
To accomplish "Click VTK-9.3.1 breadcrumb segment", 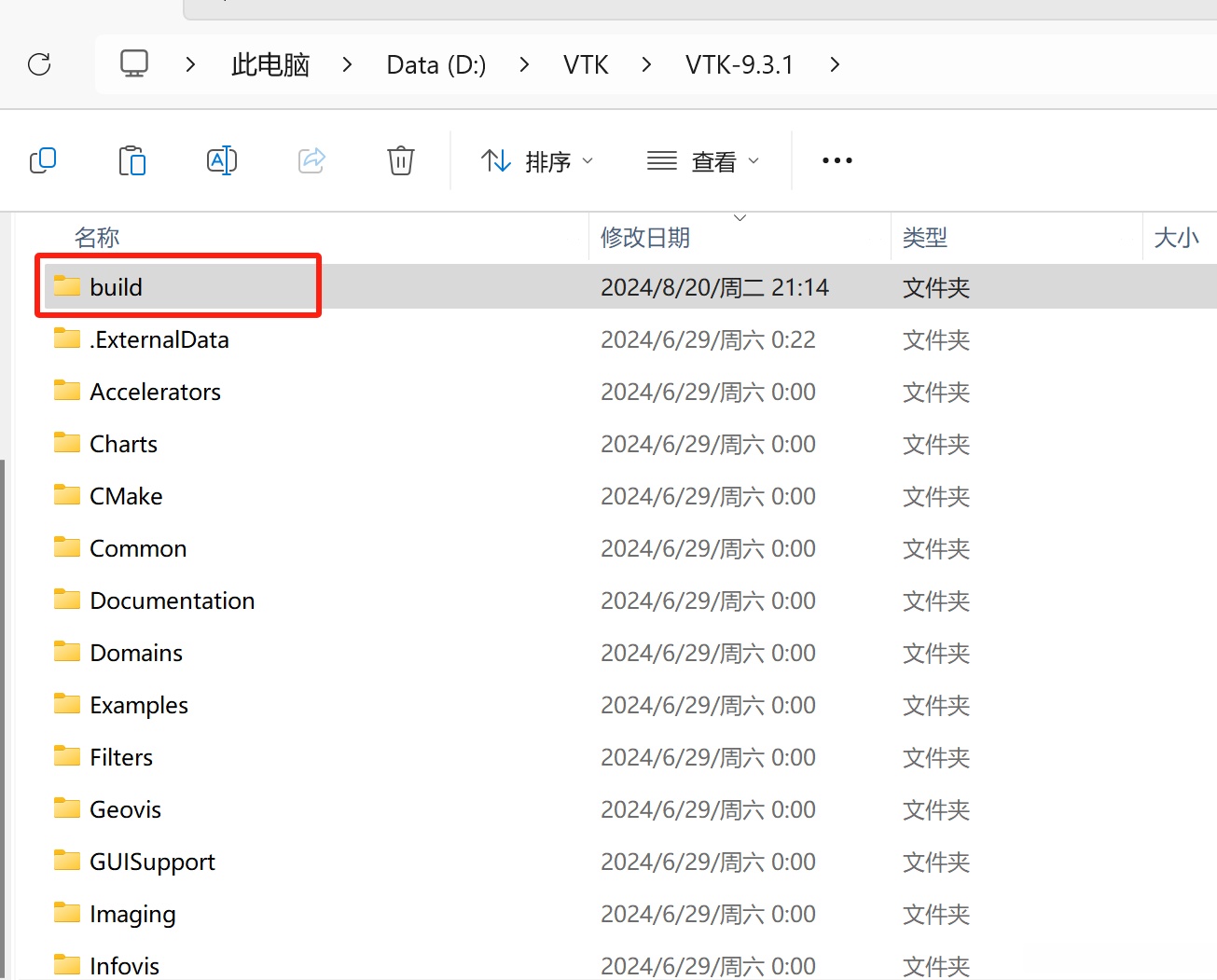I will pos(740,64).
